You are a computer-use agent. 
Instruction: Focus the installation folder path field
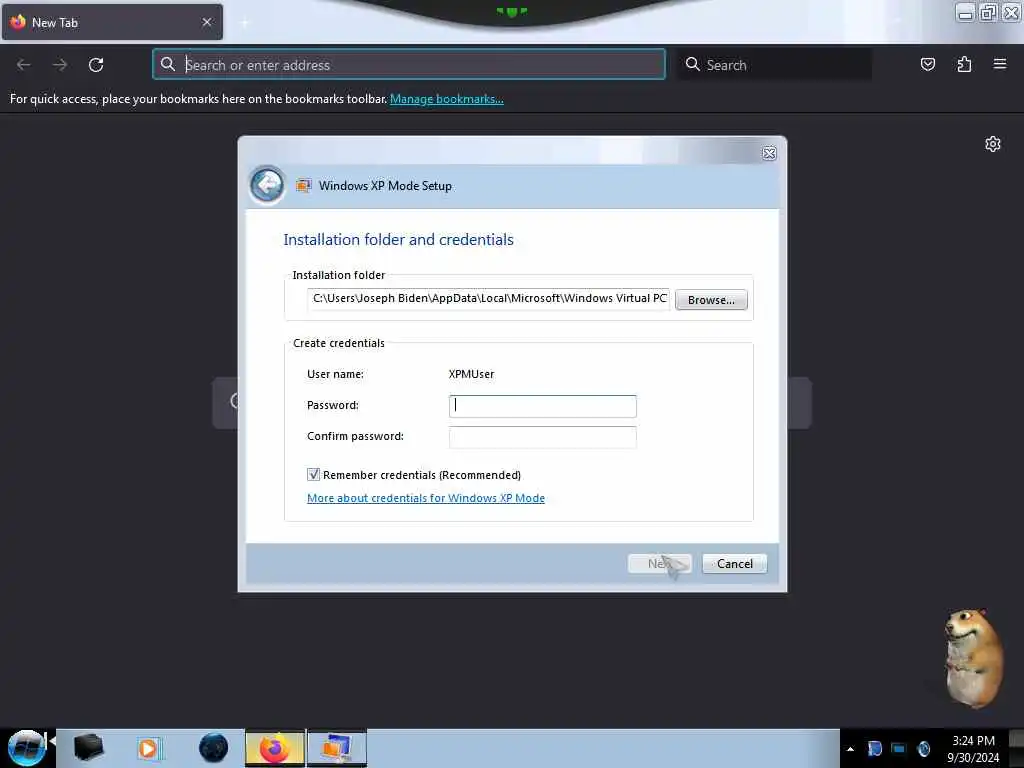(x=488, y=298)
